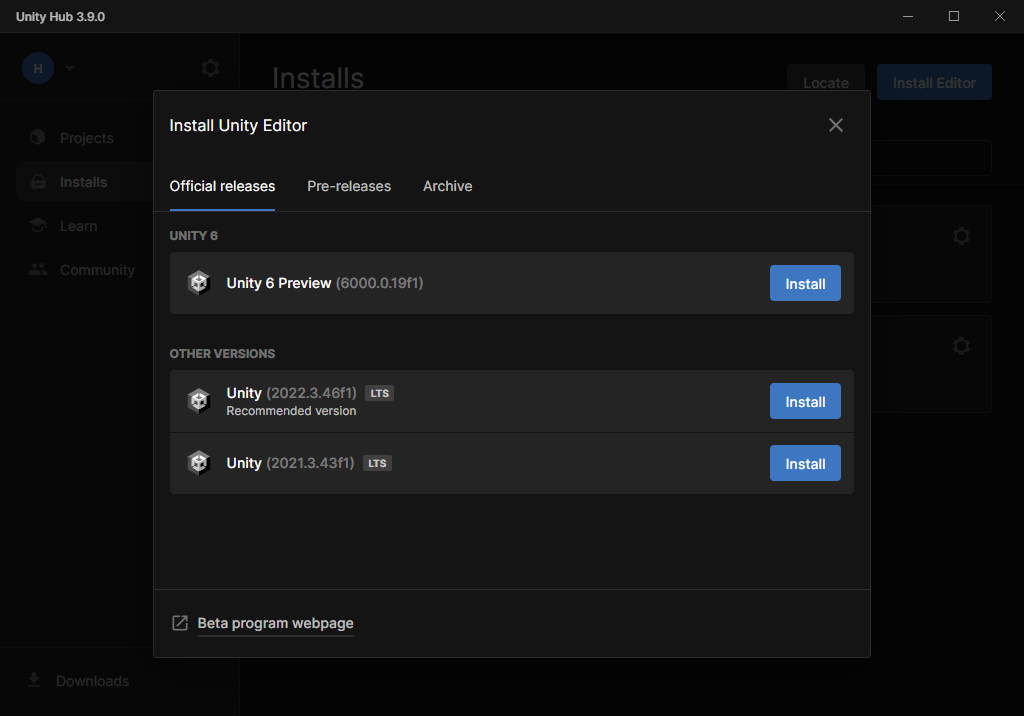Click the external link icon beside Beta program
This screenshot has height=716, width=1024.
180,623
